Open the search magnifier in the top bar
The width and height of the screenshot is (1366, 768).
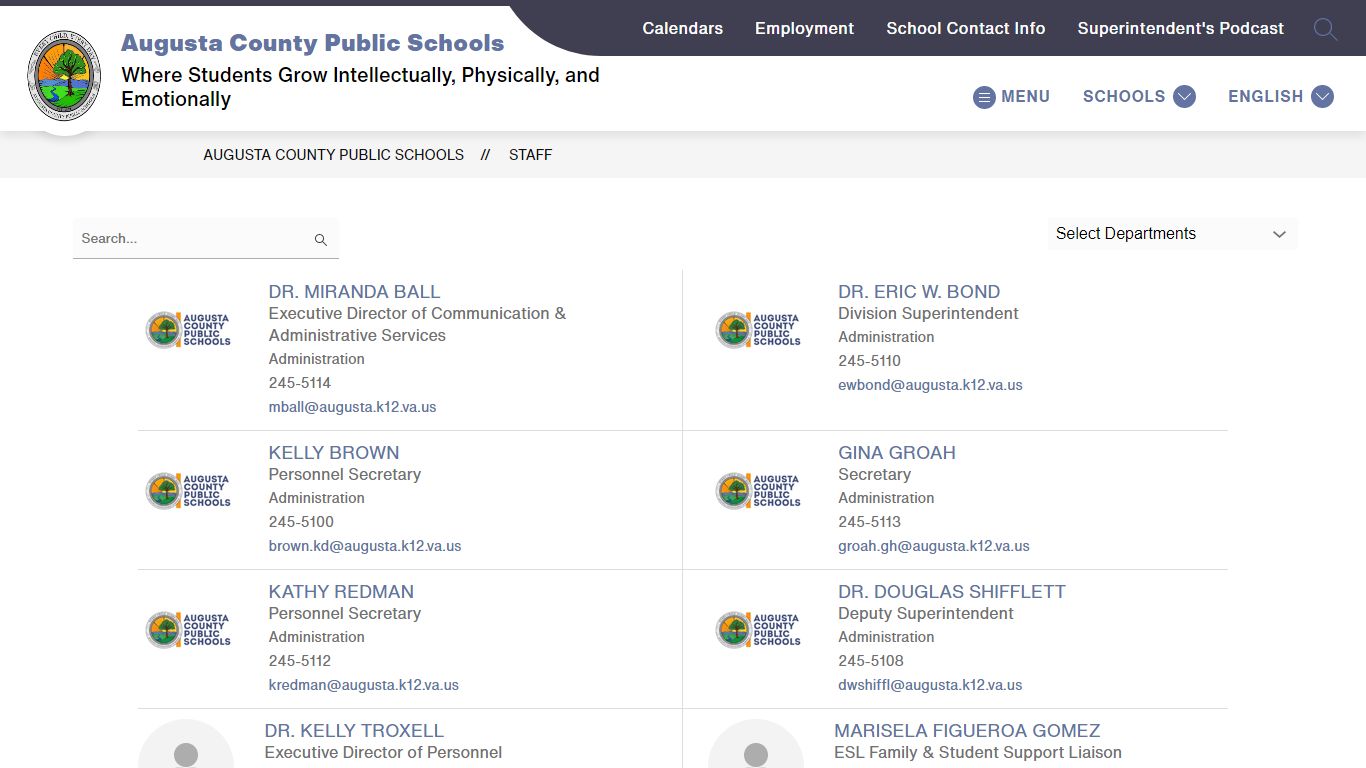(1325, 29)
